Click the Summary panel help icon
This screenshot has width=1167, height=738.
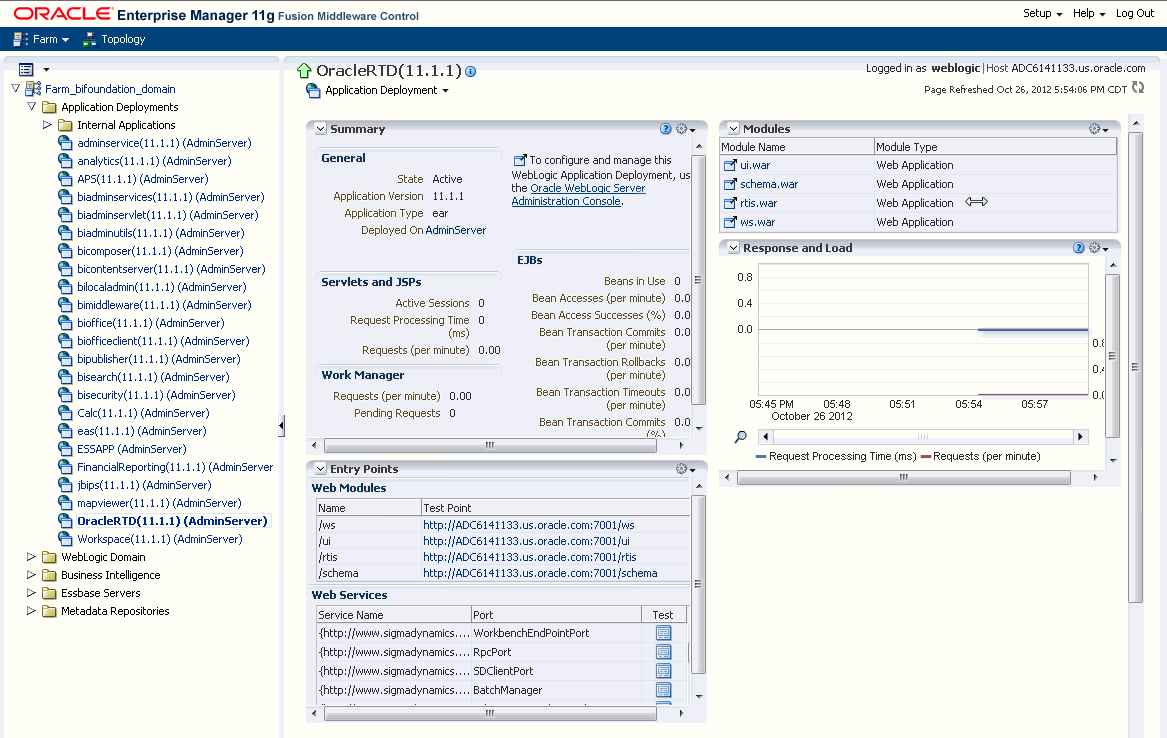pos(665,129)
